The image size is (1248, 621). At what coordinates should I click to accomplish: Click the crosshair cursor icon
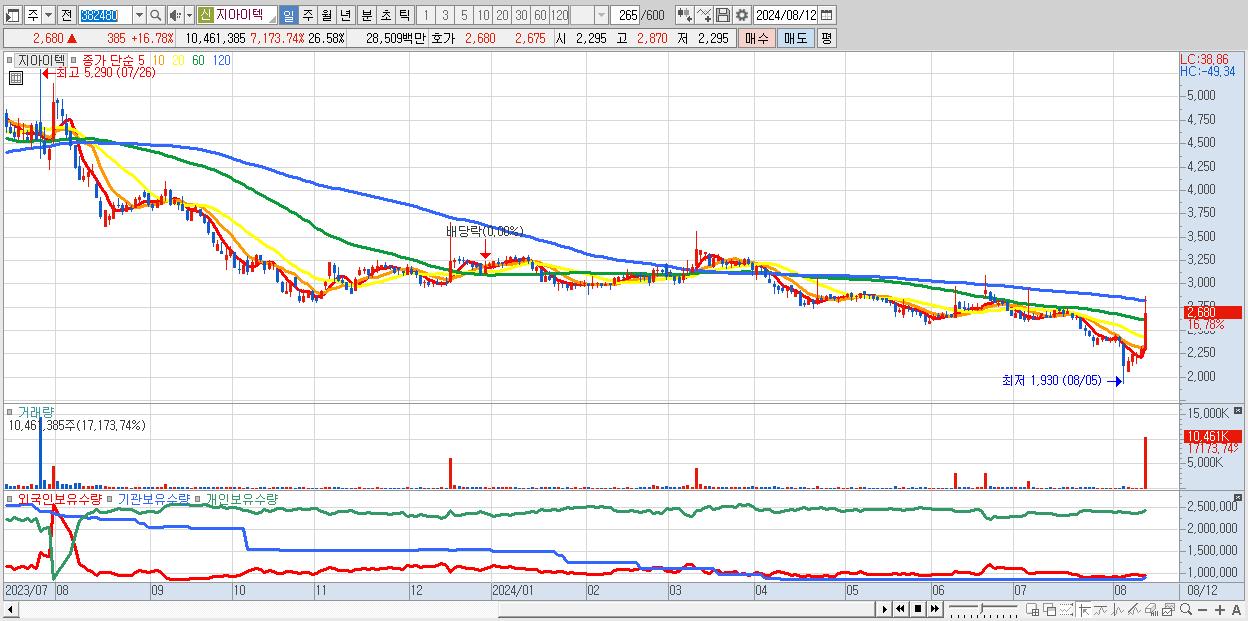(x=1084, y=609)
